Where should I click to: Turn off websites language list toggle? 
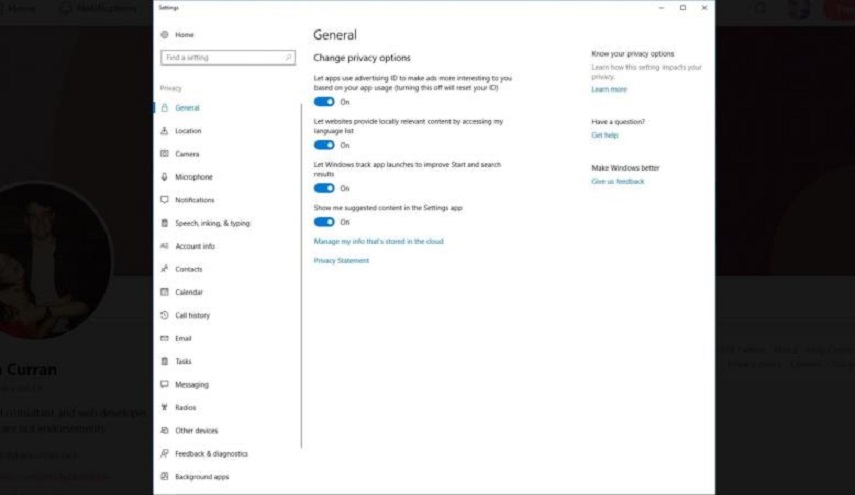tap(324, 145)
